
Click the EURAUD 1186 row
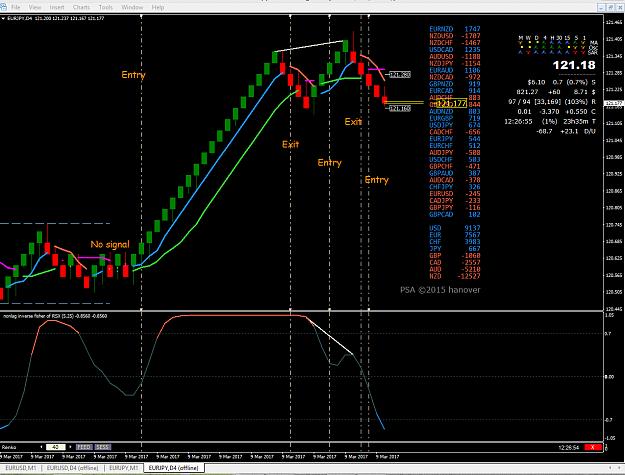click(x=455, y=70)
